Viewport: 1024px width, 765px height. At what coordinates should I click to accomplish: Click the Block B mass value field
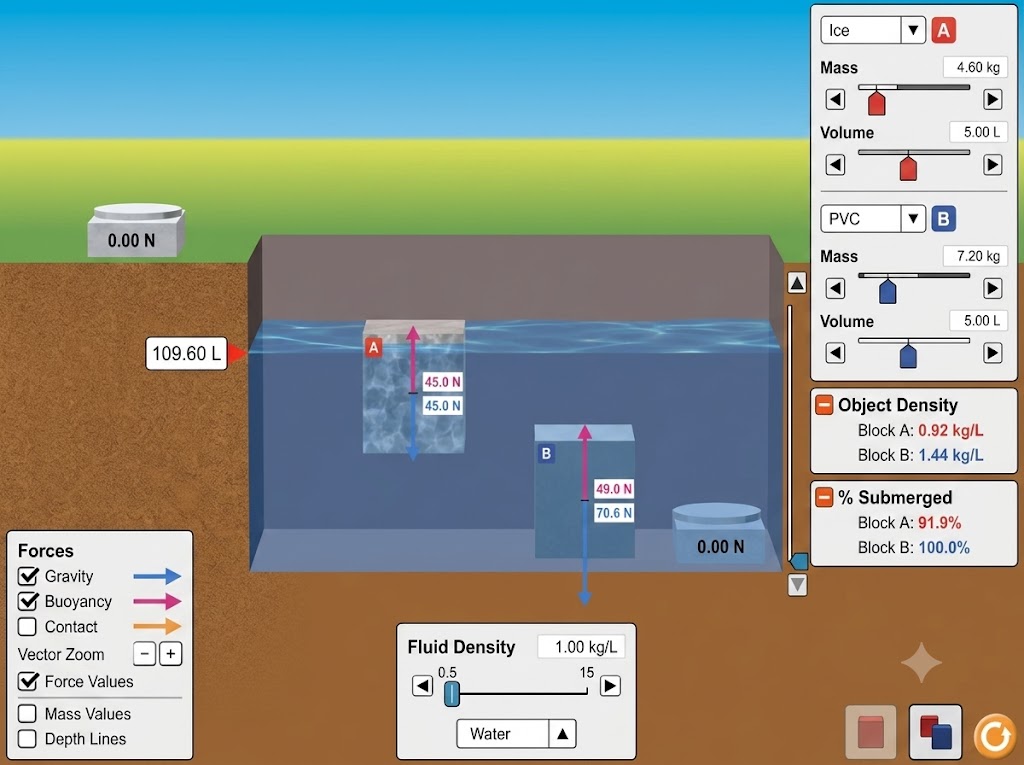tap(976, 256)
